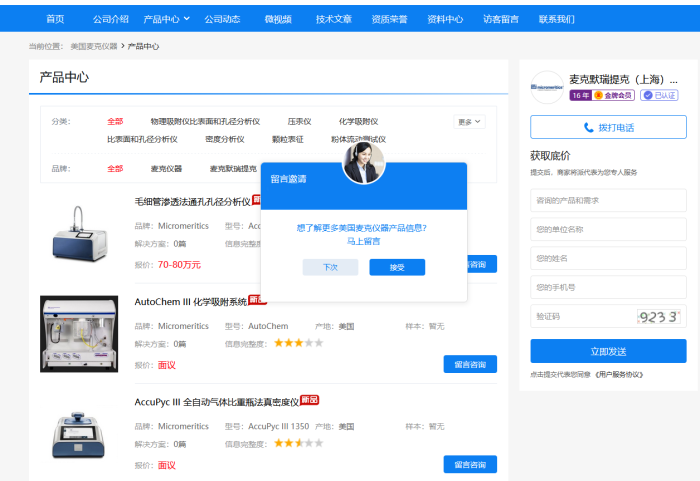Open the AutoChem III product thumbnail

79,334
